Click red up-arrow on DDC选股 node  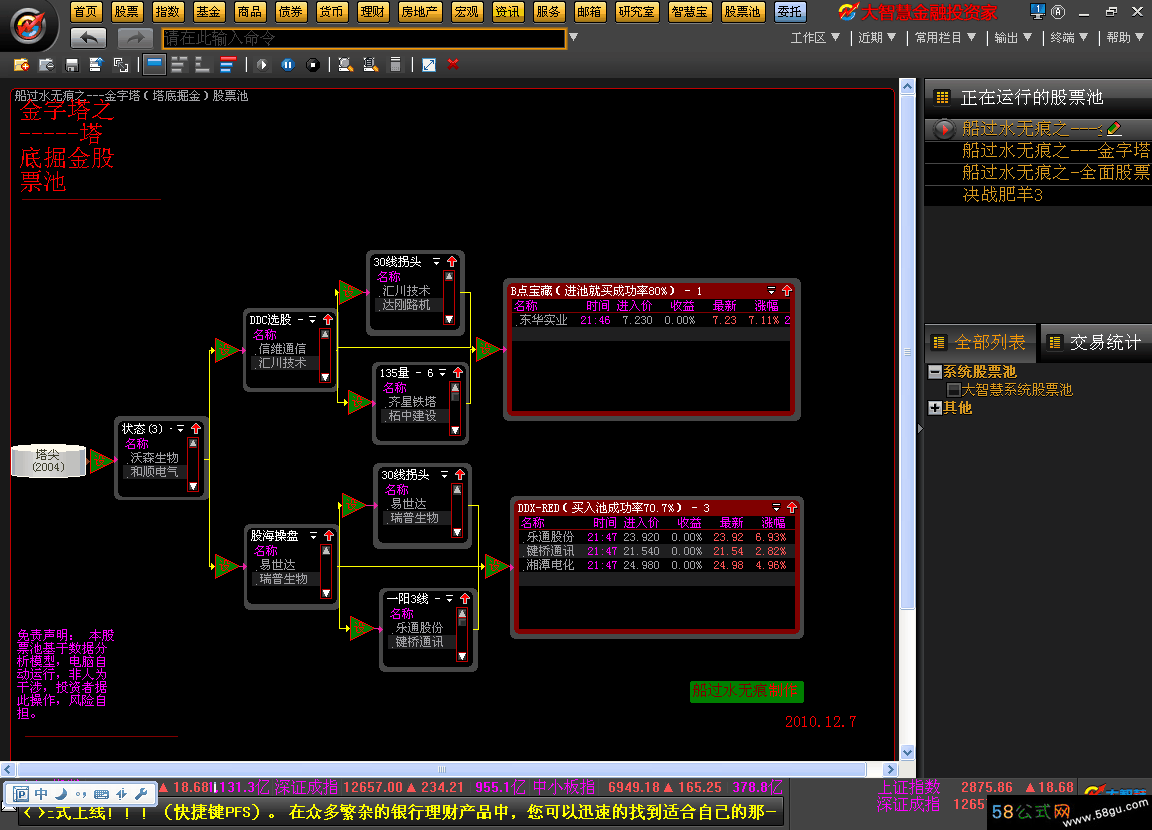[x=328, y=320]
